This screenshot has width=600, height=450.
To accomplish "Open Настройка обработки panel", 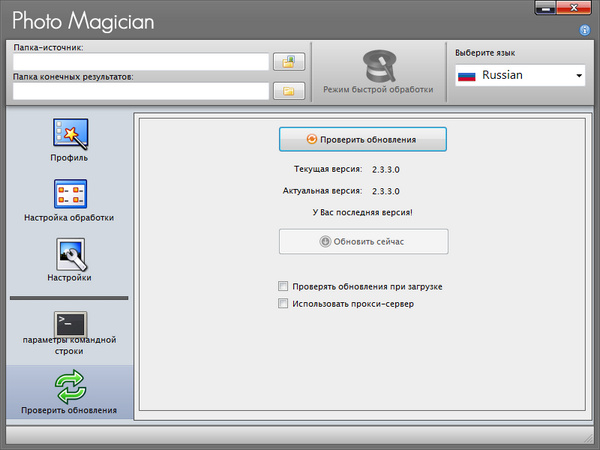I will coord(69,195).
